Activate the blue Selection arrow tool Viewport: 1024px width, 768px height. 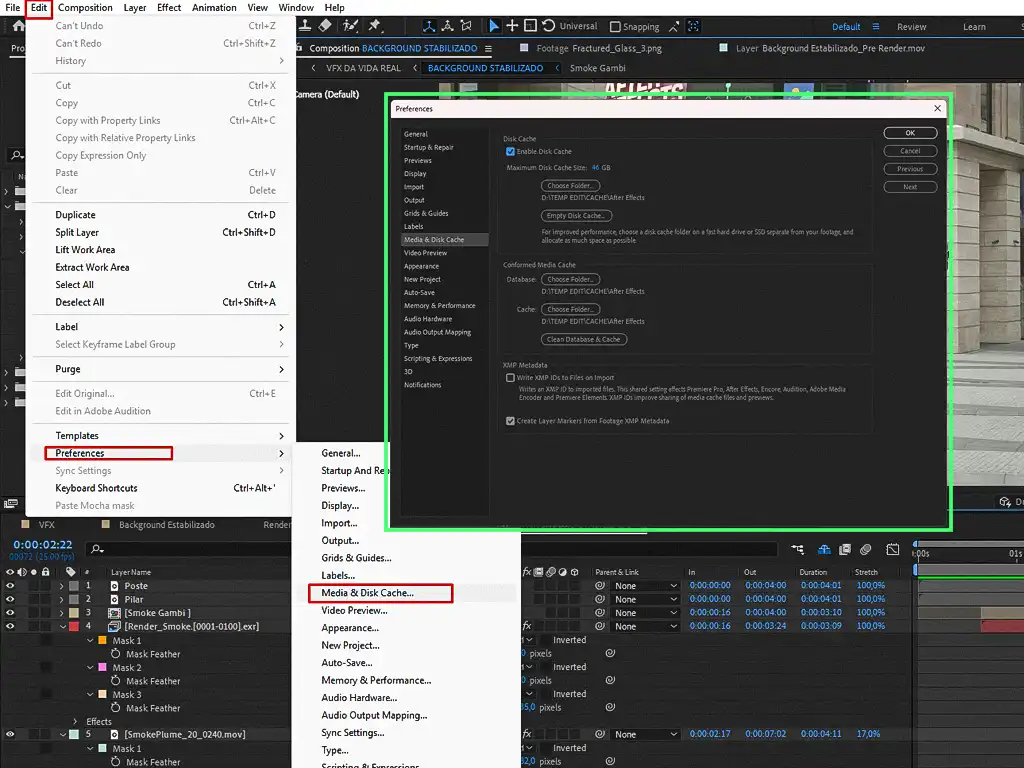tap(494, 26)
